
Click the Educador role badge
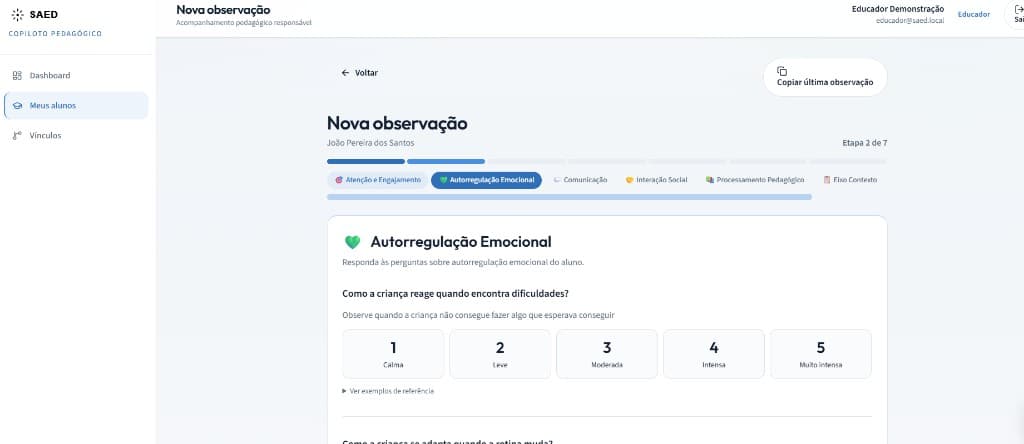(974, 14)
